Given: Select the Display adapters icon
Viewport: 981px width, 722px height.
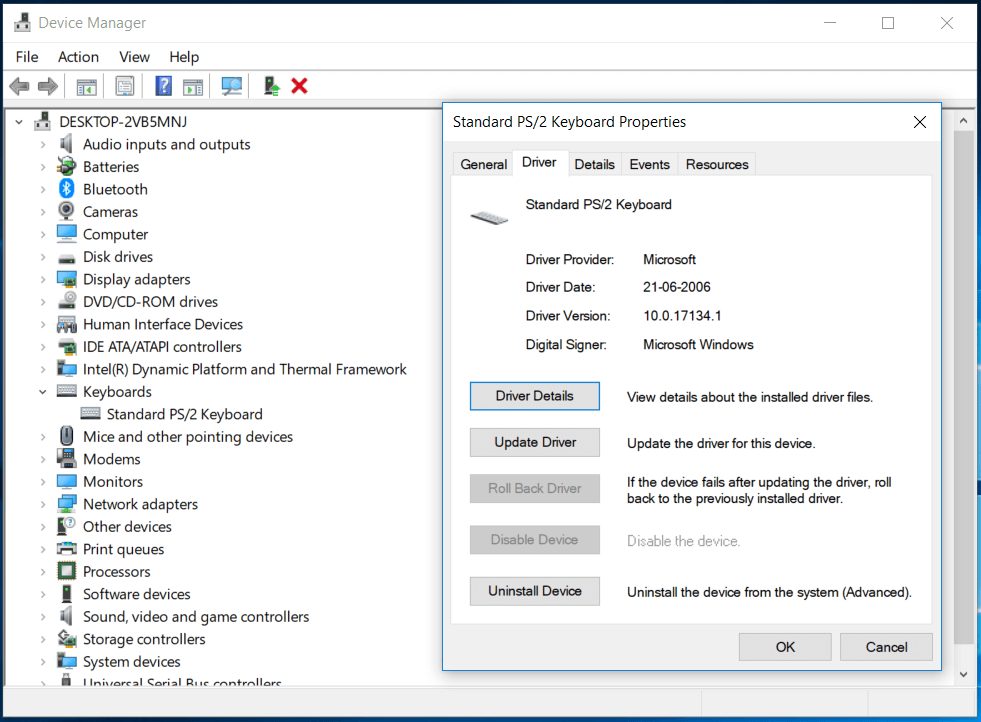Looking at the screenshot, I should click(x=66, y=279).
